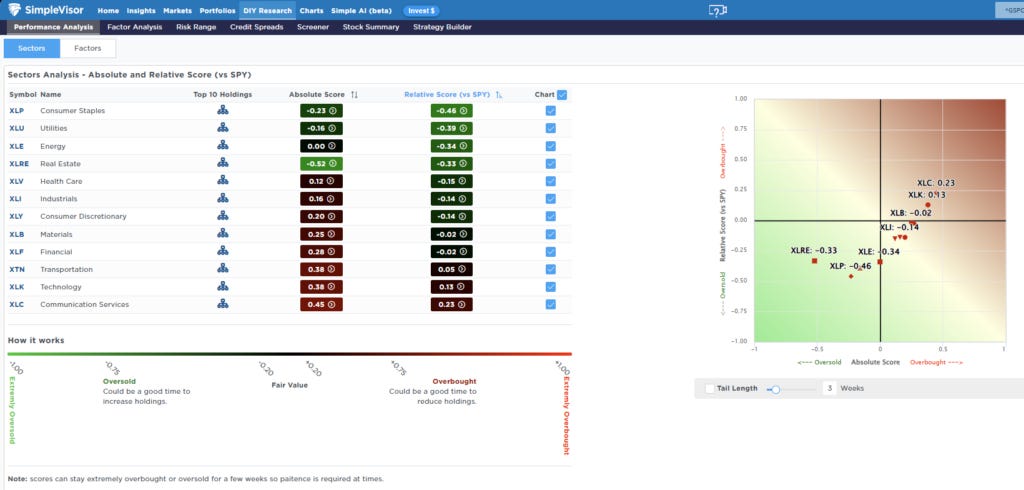The width and height of the screenshot is (1024, 490).
Task: Expand XLC relative score 0.23 badge
Action: pos(452,304)
